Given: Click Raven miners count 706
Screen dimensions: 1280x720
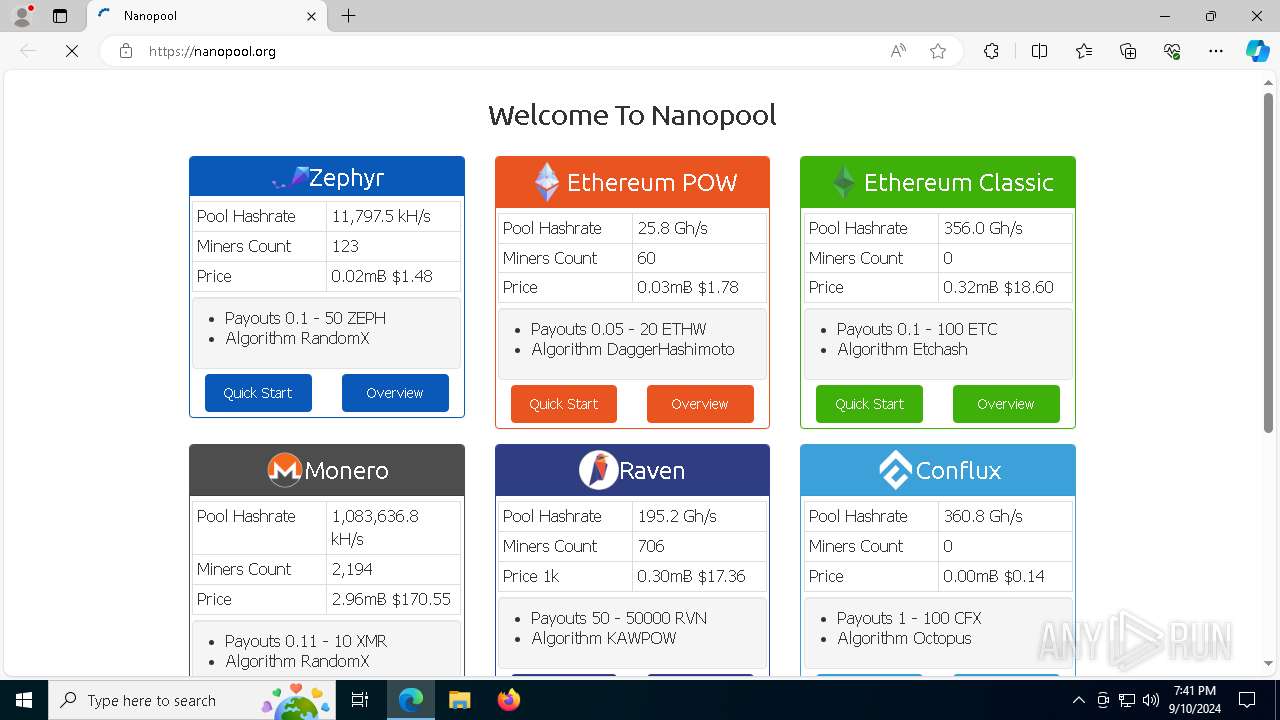Looking at the screenshot, I should click(x=651, y=546).
